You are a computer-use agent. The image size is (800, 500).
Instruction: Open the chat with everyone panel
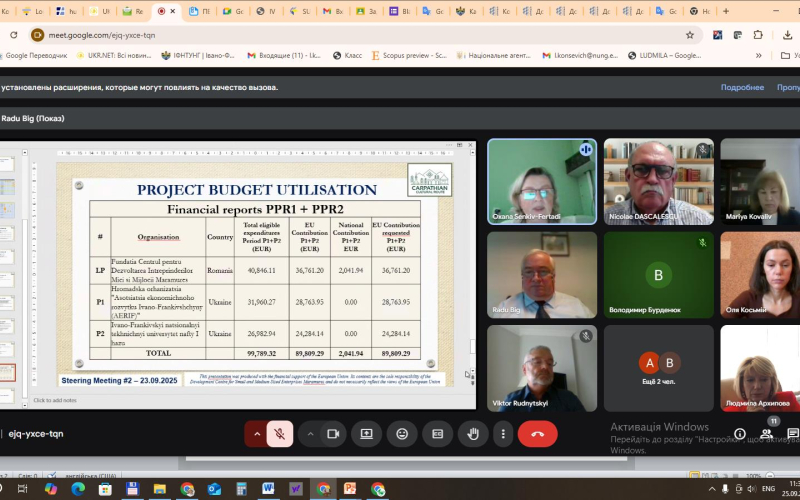click(x=792, y=434)
